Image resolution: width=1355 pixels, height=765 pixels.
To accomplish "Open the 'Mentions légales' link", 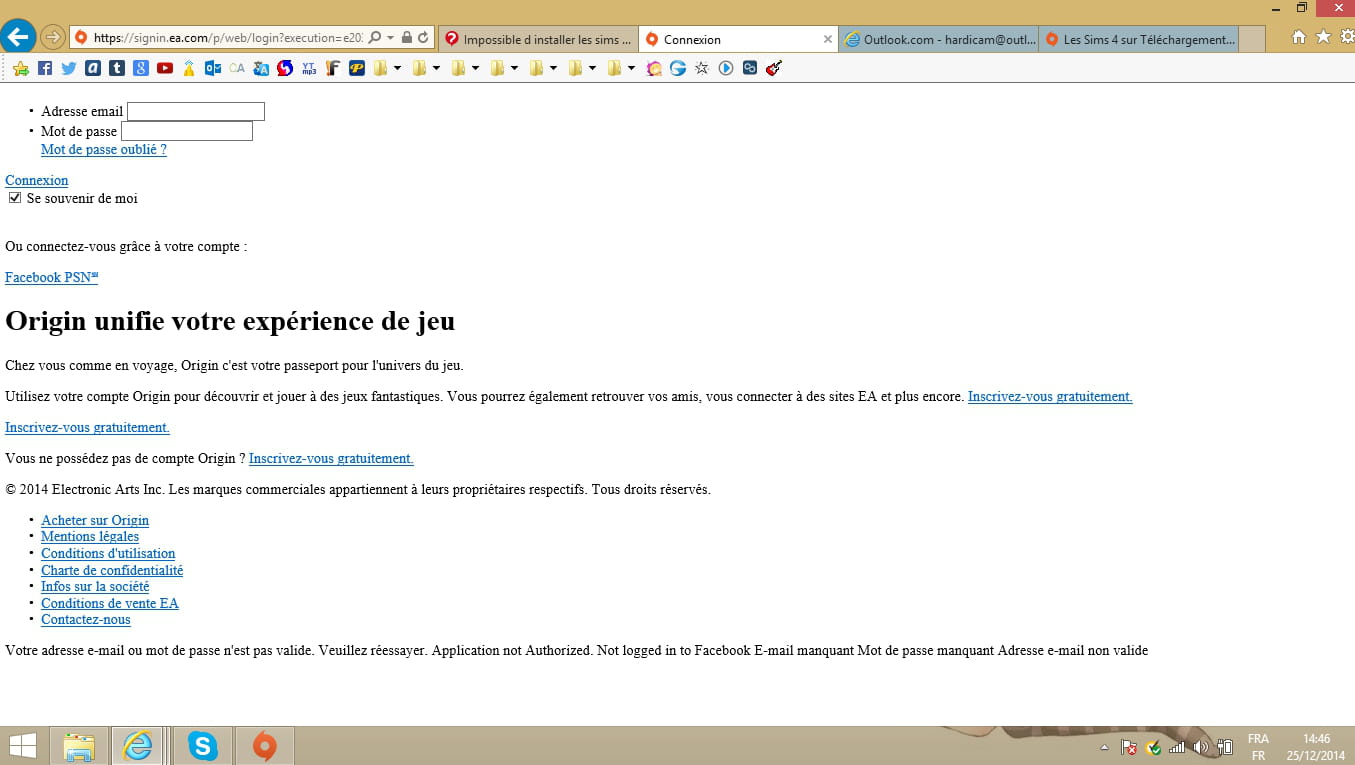I will click(90, 536).
